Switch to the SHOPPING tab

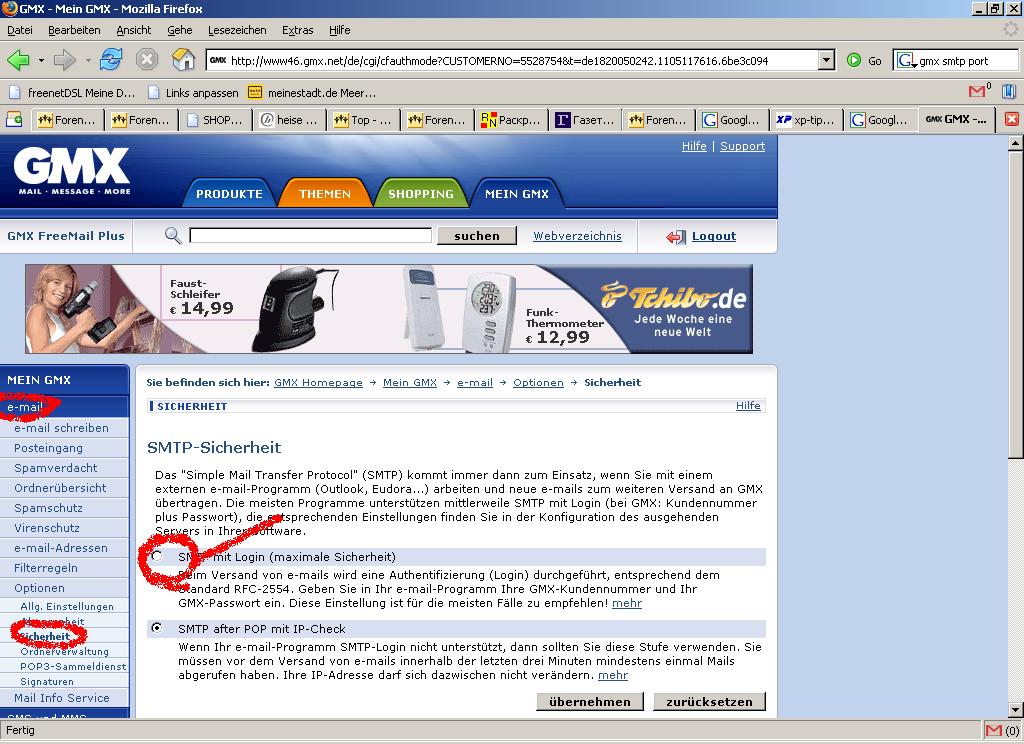click(x=421, y=193)
